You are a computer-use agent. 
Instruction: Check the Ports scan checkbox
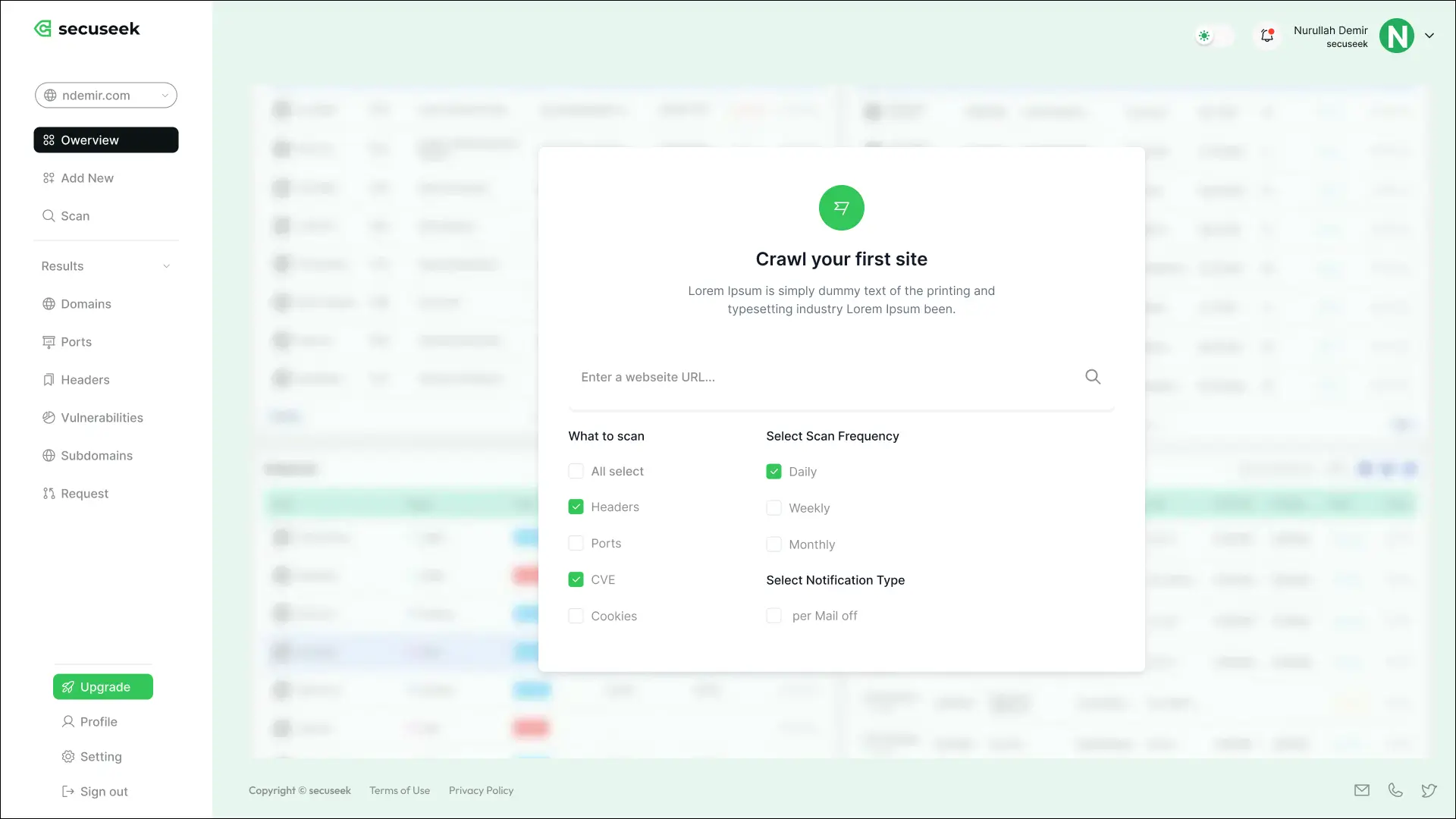tap(576, 544)
